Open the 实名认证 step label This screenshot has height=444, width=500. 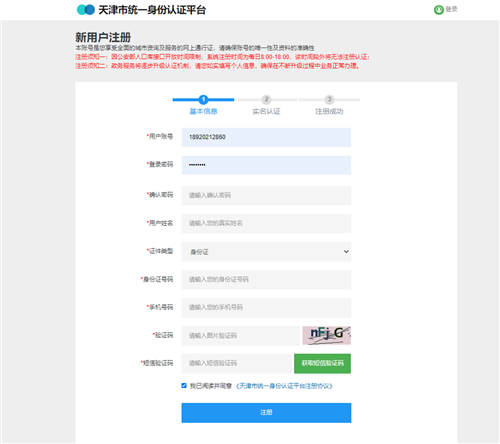(x=266, y=111)
